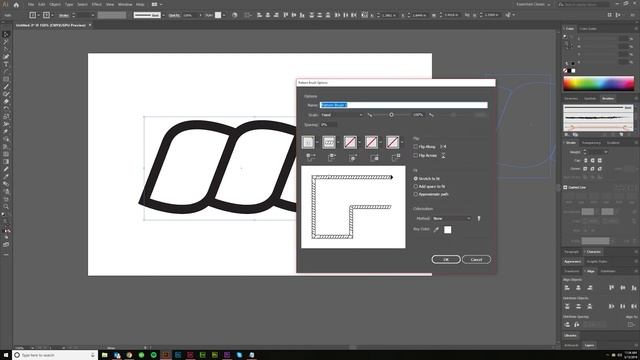This screenshot has height=360, width=640.
Task: Open the File menu
Action: click(x=31, y=4)
